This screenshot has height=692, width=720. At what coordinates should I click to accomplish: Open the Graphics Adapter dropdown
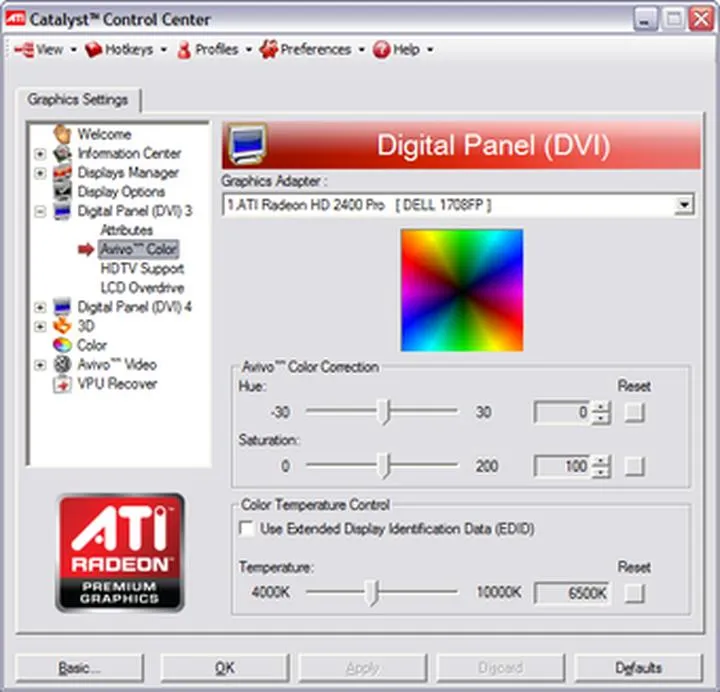[x=683, y=205]
